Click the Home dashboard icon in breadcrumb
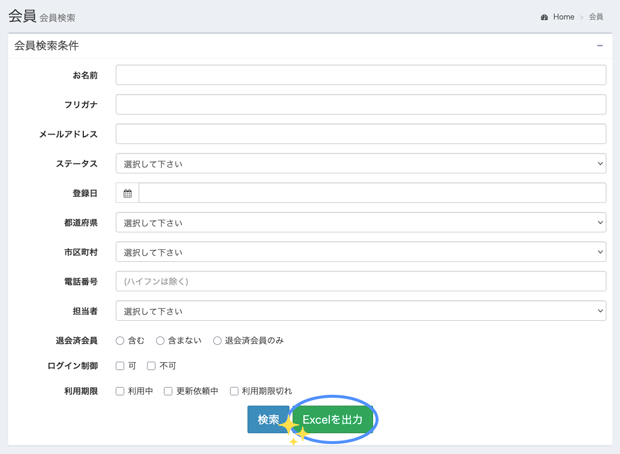Image resolution: width=620 pixels, height=454 pixels. pos(544,17)
